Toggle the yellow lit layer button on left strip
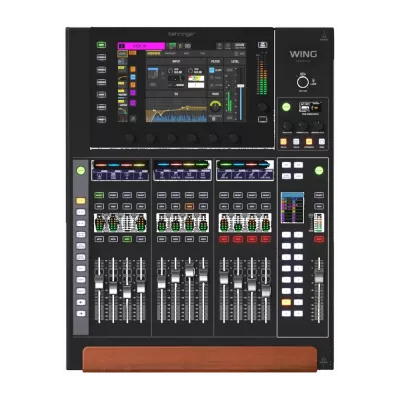 pos(81,201)
